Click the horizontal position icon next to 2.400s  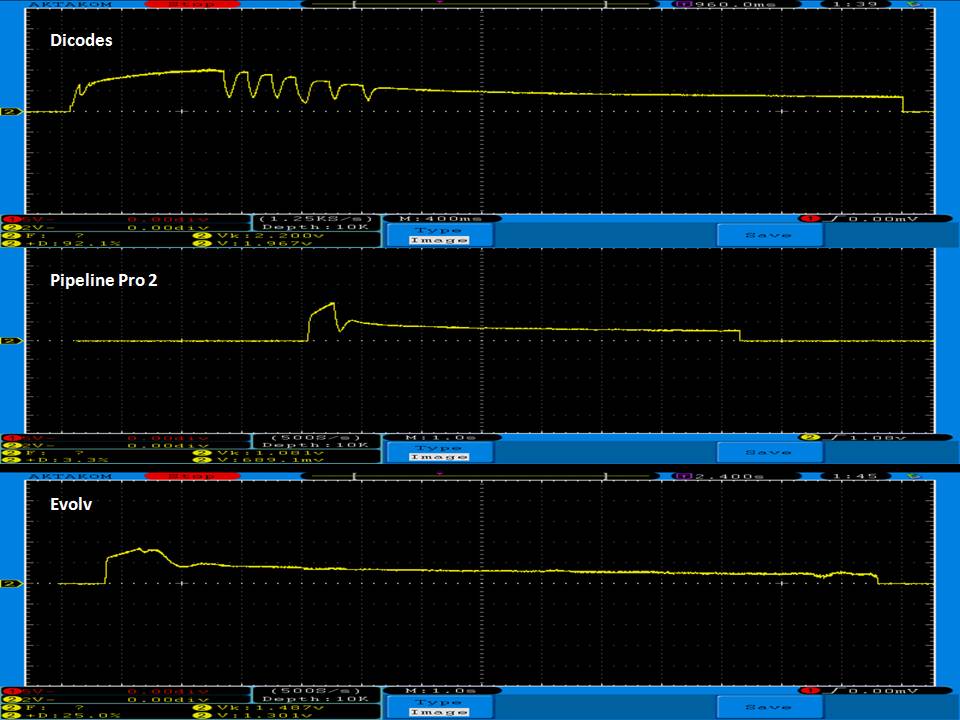pyautogui.click(x=684, y=478)
